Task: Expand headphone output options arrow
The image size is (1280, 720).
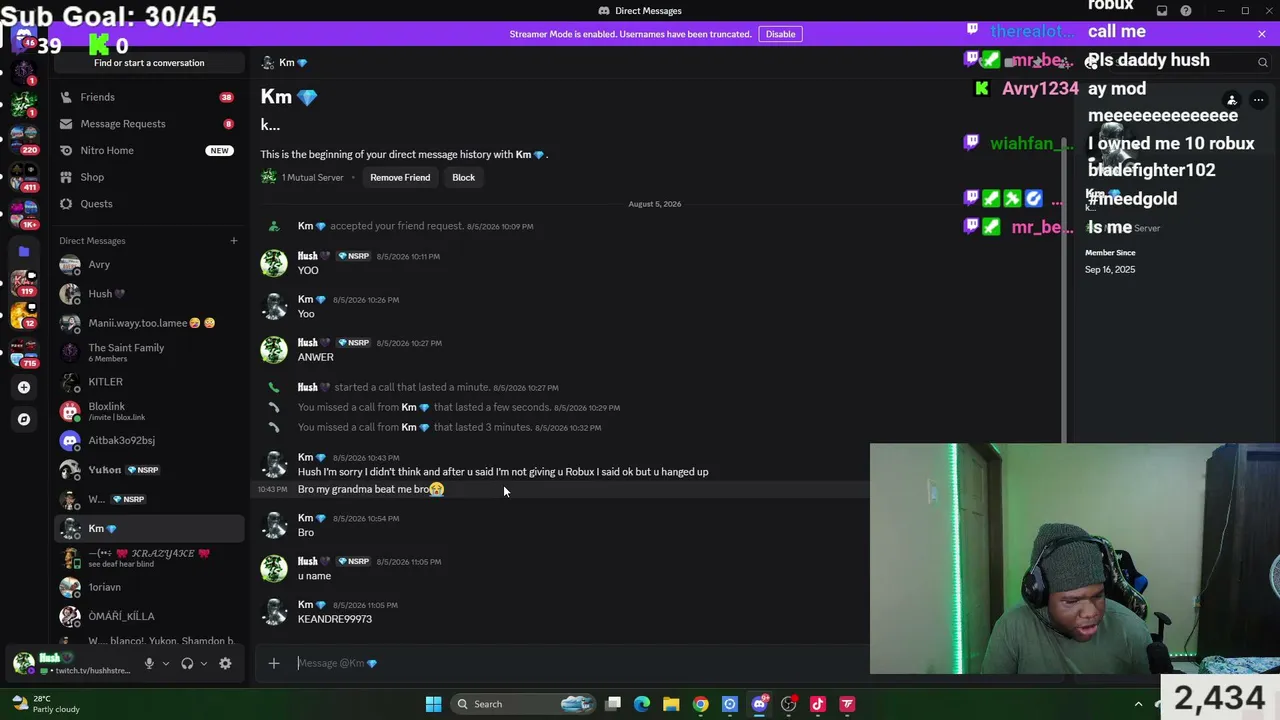Action: 204,663
